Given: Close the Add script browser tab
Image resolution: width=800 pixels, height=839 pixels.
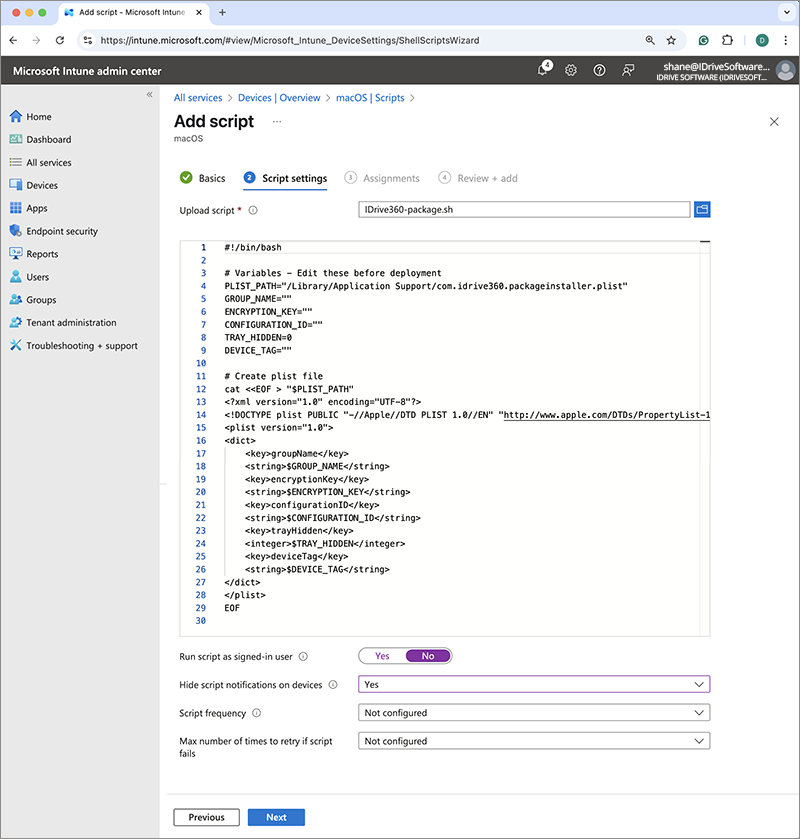Looking at the screenshot, I should tap(199, 12).
